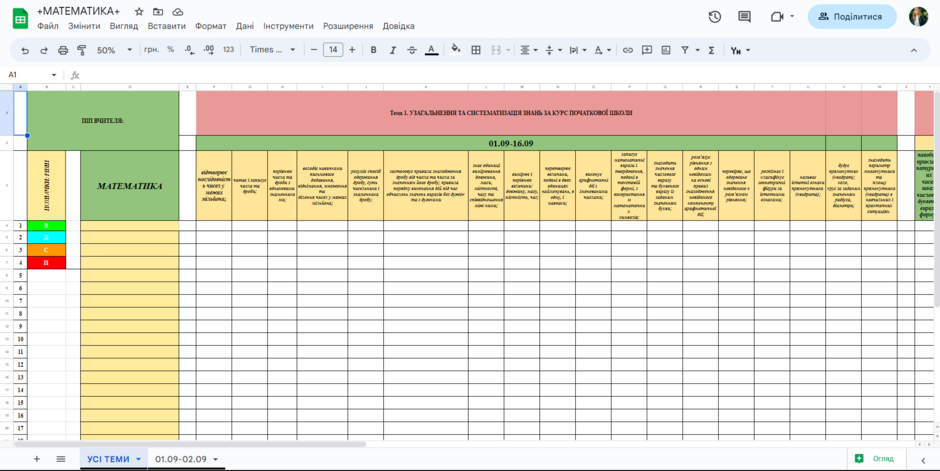Open the fill color picker
Viewport: 940px width, 471px height.
click(x=456, y=50)
